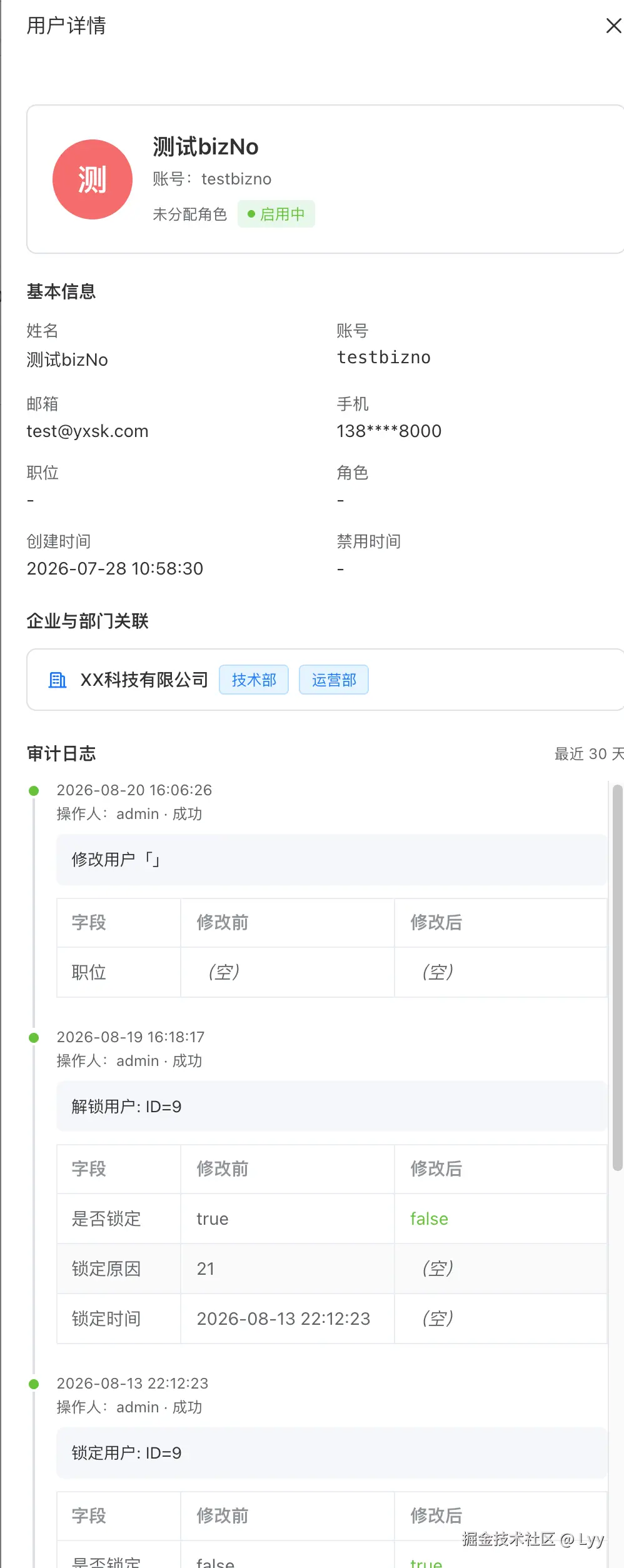Click the green false value cell

pos(501,1219)
